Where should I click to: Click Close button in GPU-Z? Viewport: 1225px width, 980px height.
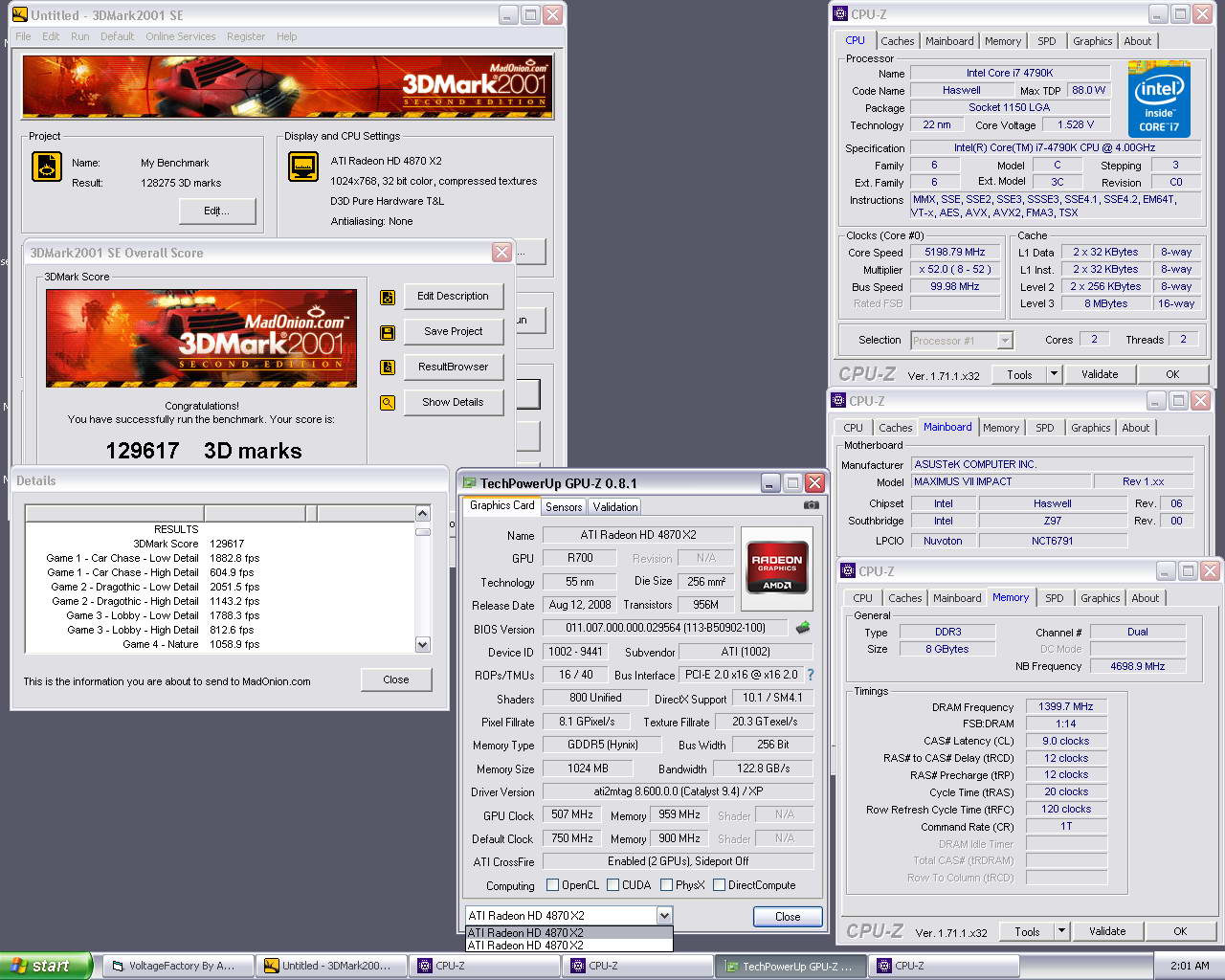tap(788, 916)
